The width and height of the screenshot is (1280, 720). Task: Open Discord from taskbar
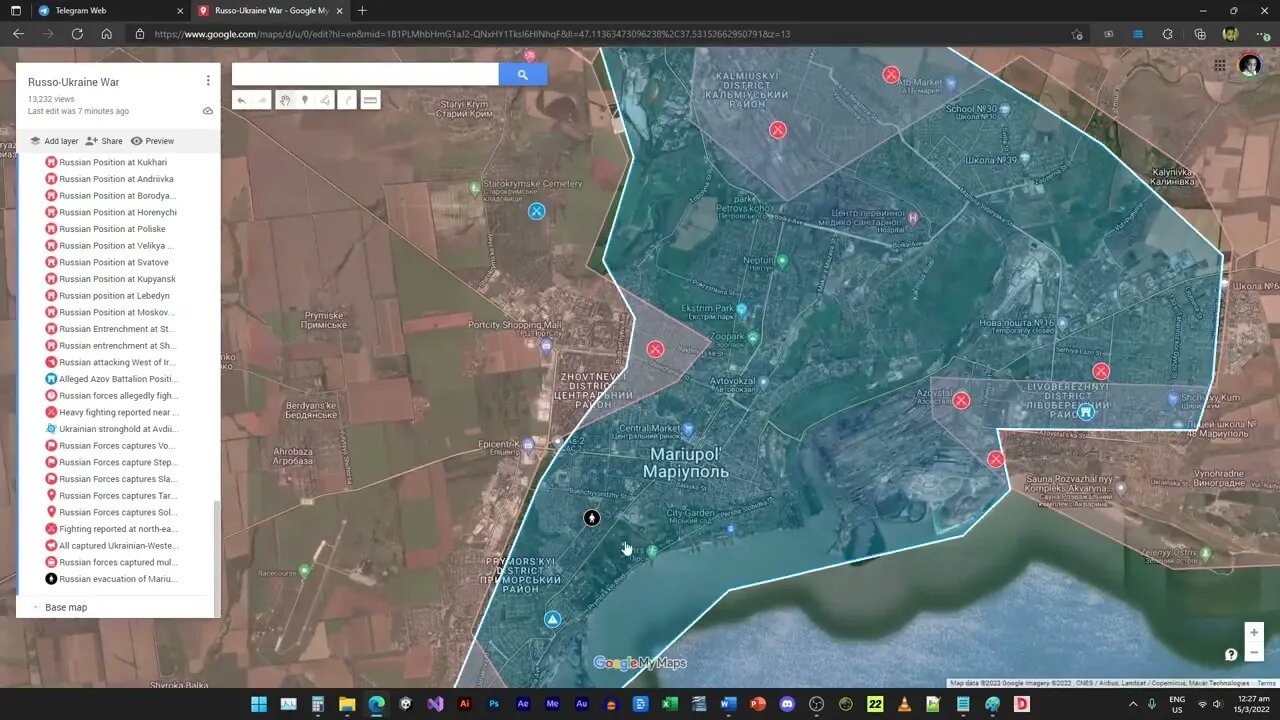(x=787, y=704)
